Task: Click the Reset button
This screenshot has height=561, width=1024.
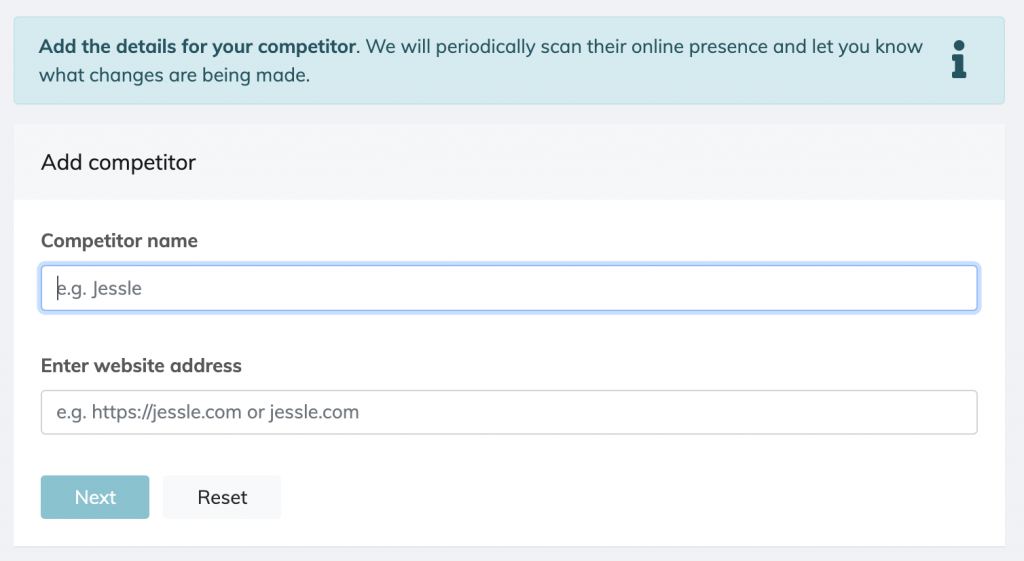Action: tap(222, 497)
